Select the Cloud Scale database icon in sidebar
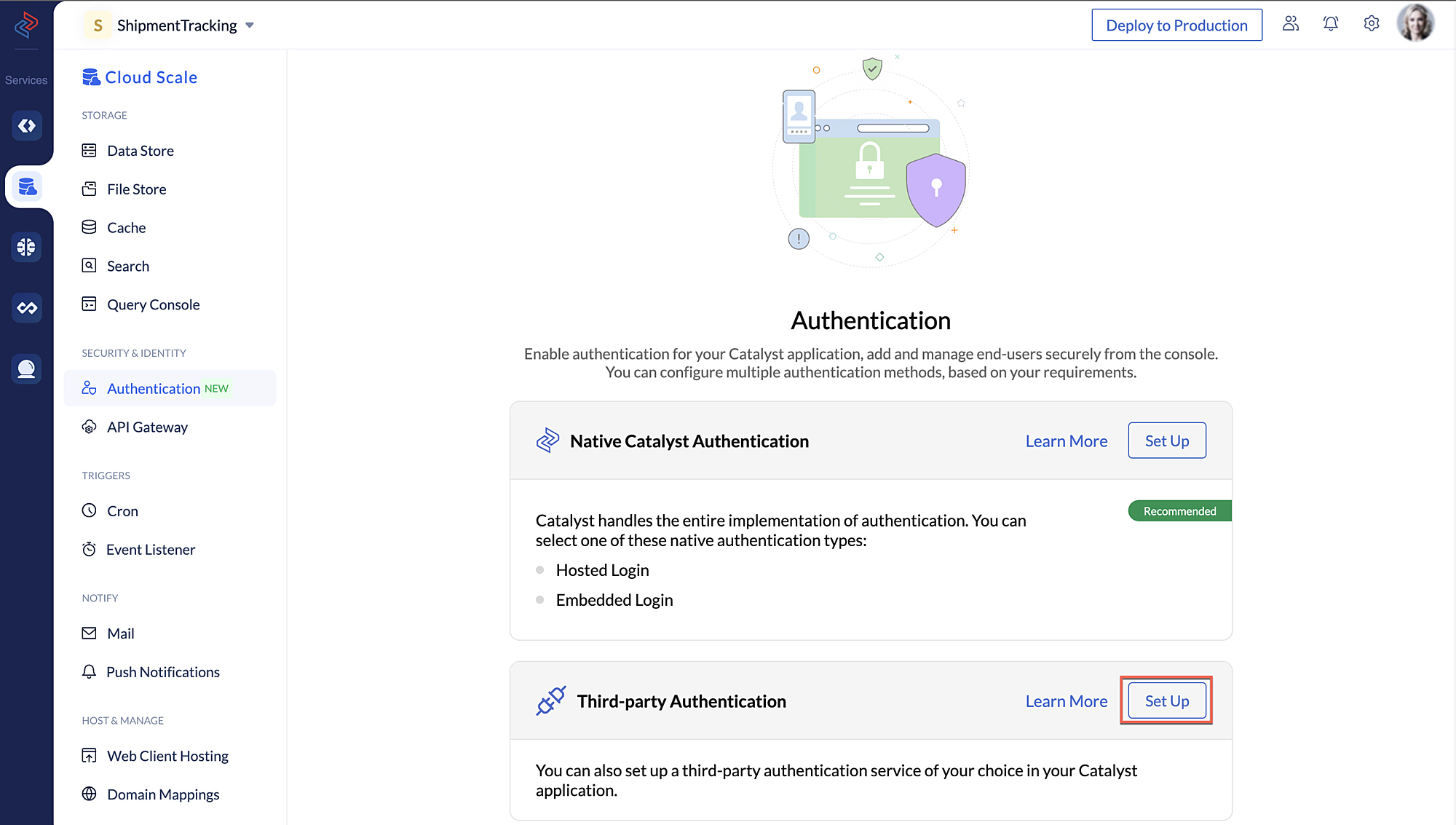The height and width of the screenshot is (825, 1456). (x=26, y=186)
